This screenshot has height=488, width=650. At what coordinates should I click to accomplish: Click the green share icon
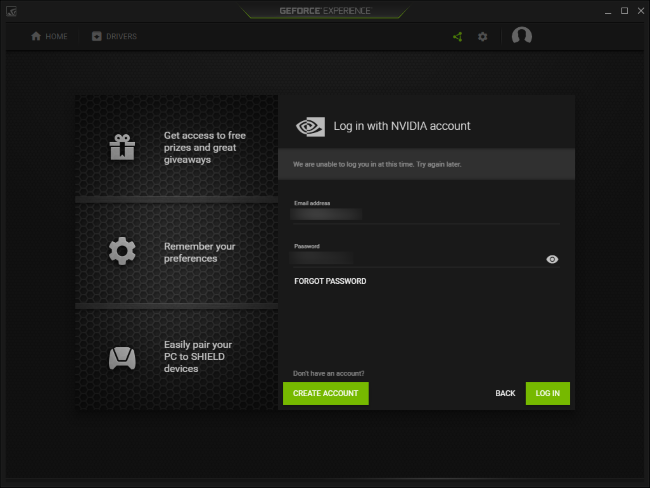tap(457, 37)
